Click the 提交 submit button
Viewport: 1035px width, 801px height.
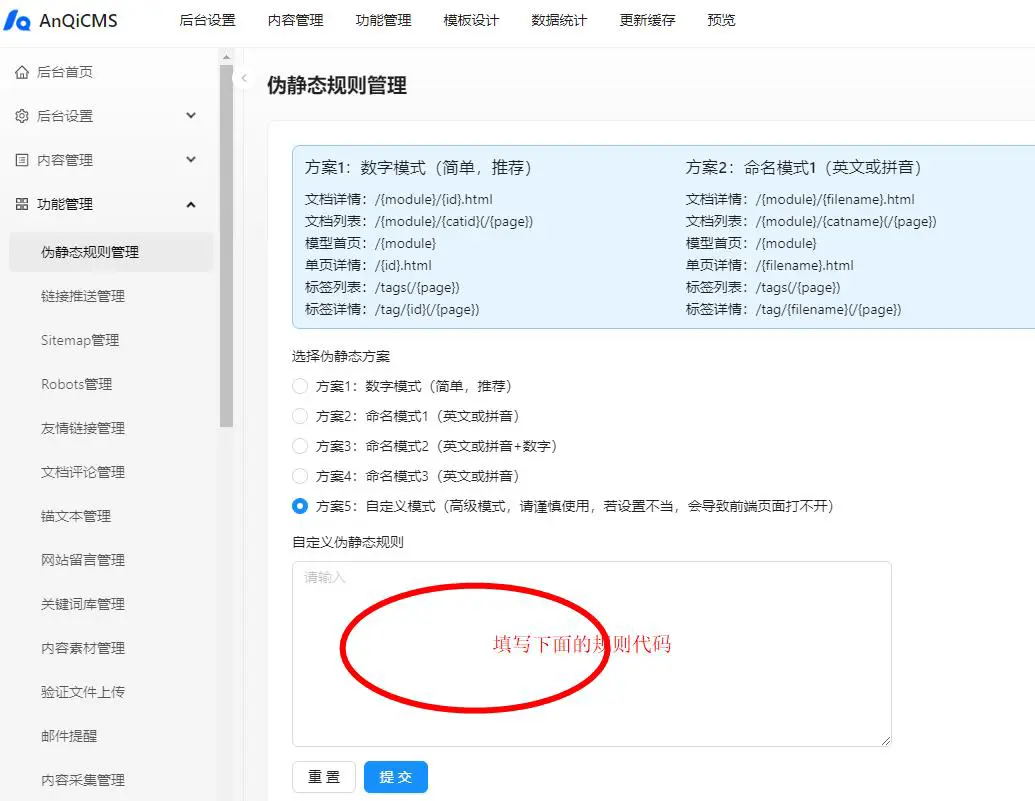[395, 777]
